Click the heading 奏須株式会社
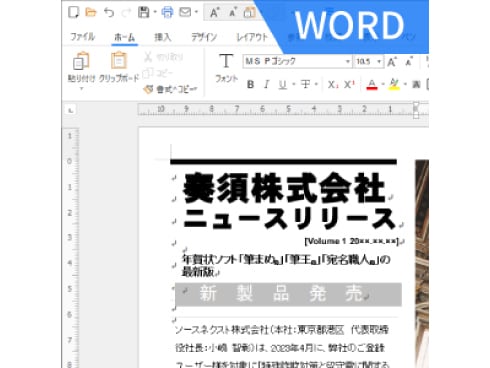The width and height of the screenshot is (490, 368). (x=284, y=189)
